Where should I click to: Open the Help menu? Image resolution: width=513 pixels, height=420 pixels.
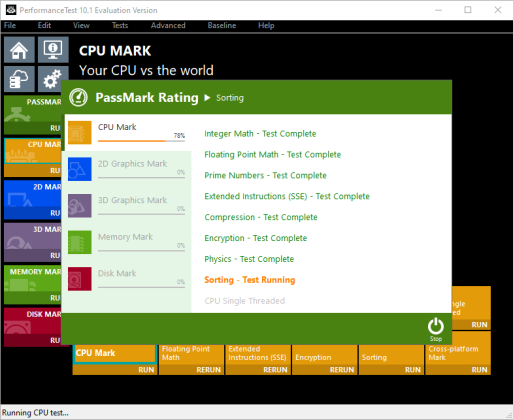[266, 25]
